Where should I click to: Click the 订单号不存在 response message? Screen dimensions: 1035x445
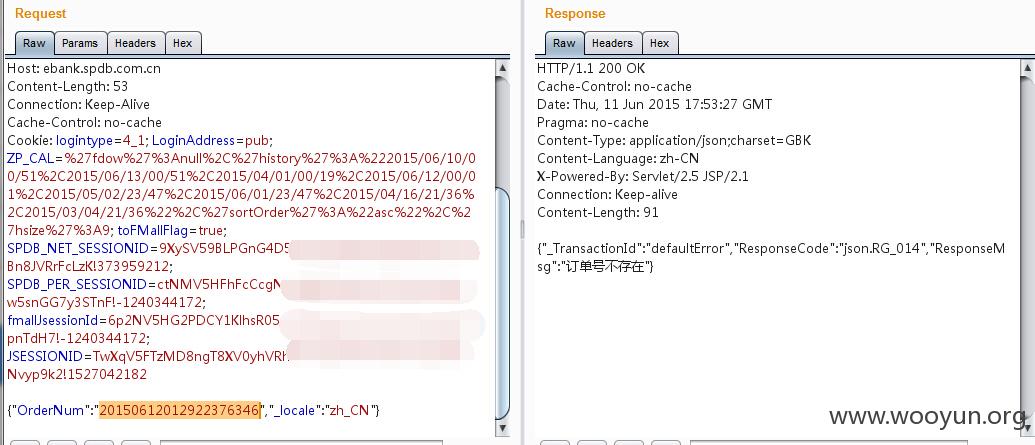tap(604, 267)
